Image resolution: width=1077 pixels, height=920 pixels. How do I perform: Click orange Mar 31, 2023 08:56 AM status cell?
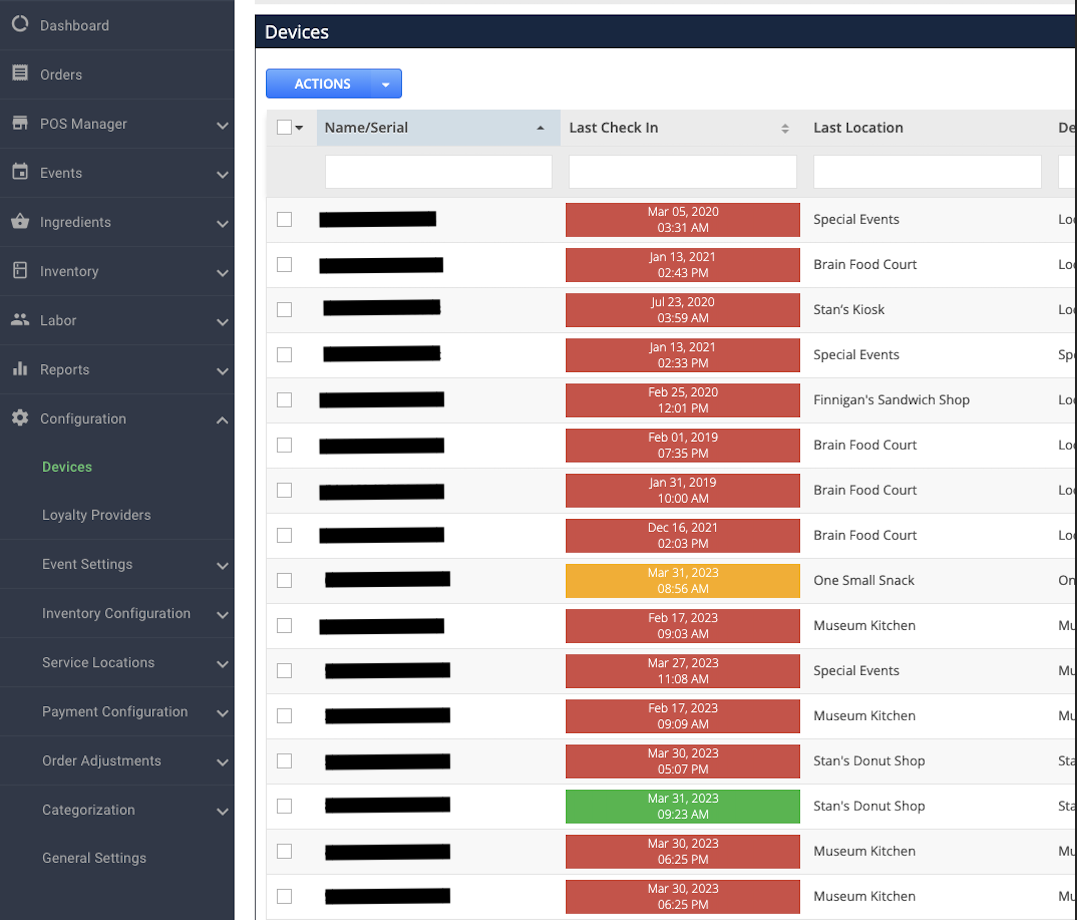[x=683, y=581]
